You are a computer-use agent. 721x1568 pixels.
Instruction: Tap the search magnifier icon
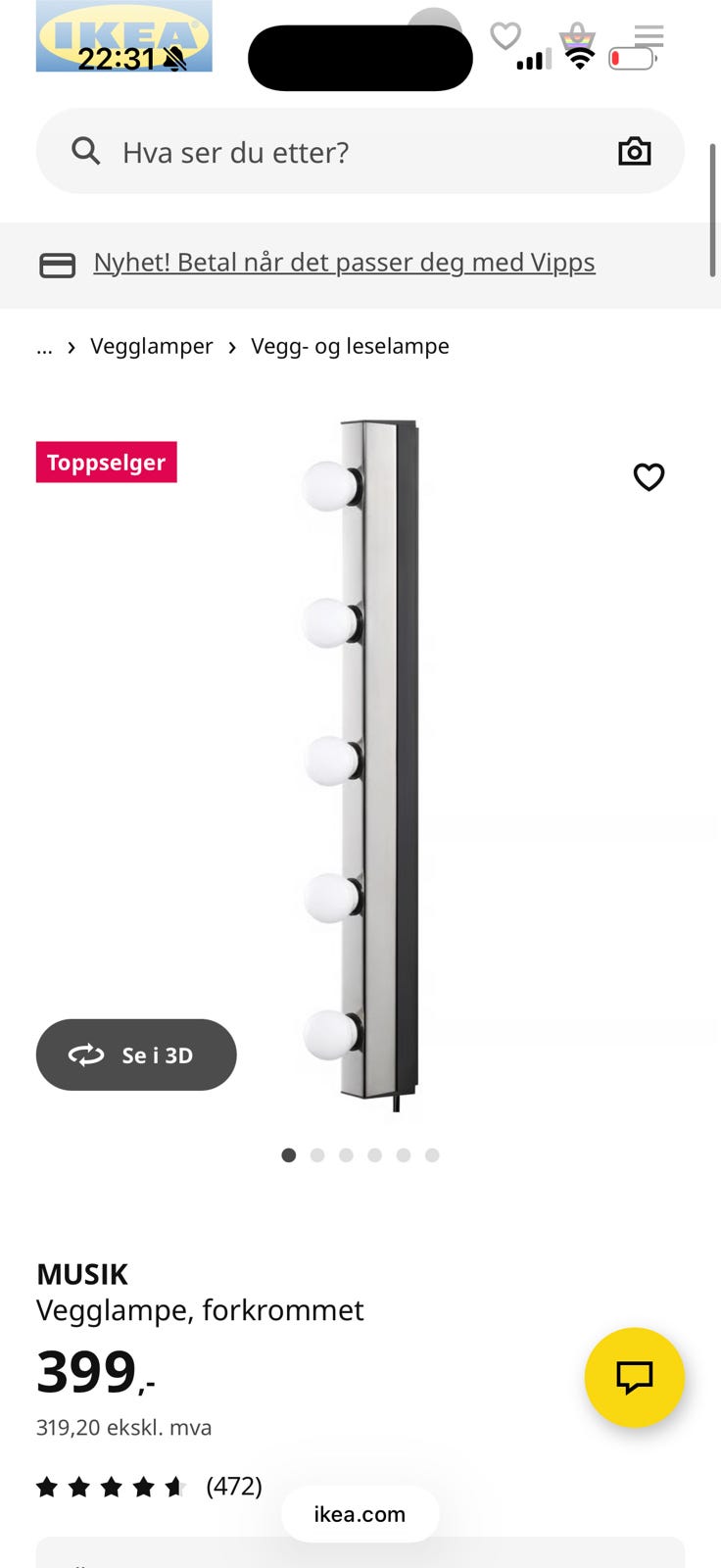pyautogui.click(x=86, y=151)
